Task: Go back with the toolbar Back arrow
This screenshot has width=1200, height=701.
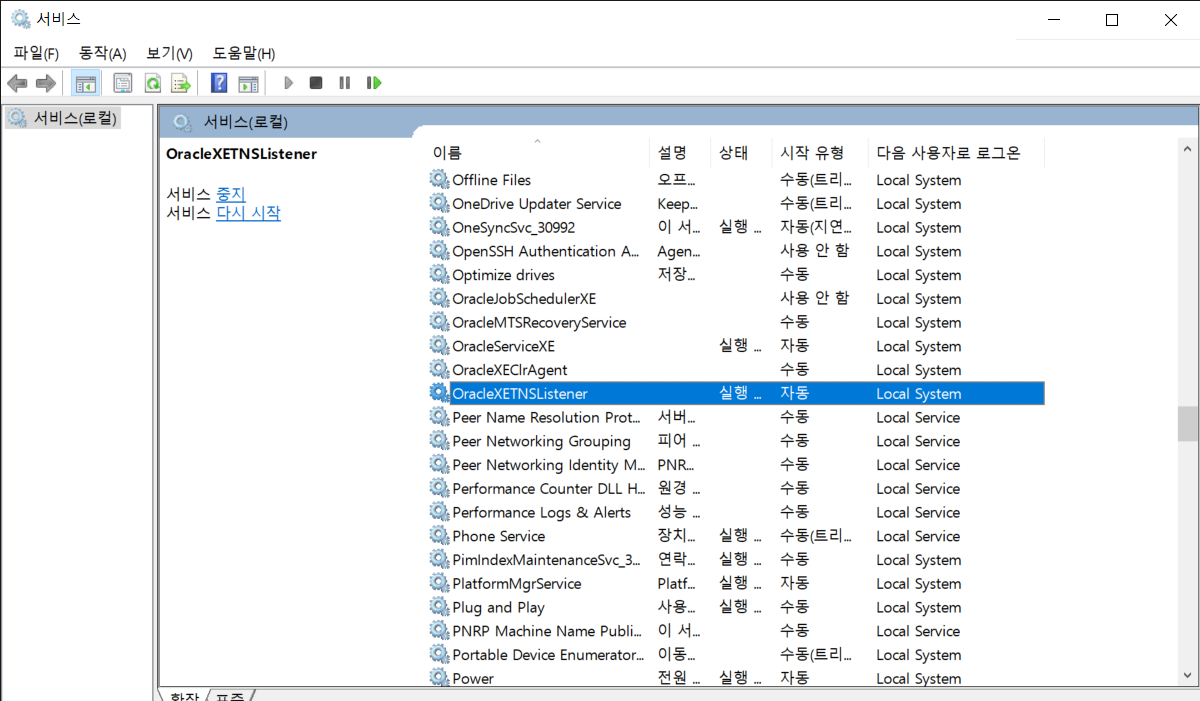Action: tap(17, 83)
